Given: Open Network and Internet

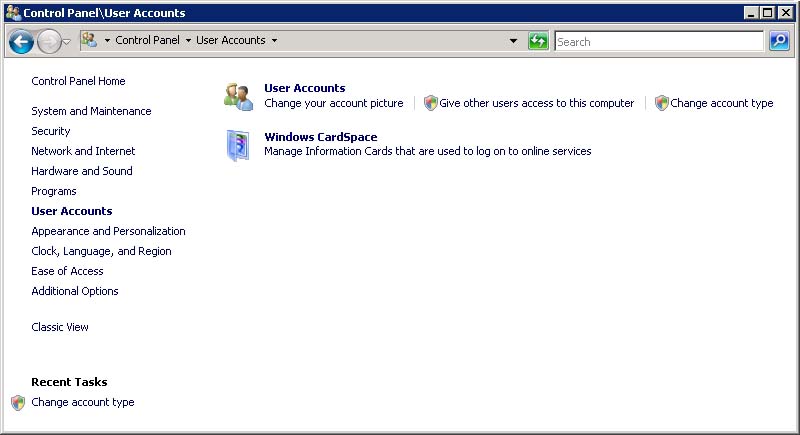Looking at the screenshot, I should point(83,151).
